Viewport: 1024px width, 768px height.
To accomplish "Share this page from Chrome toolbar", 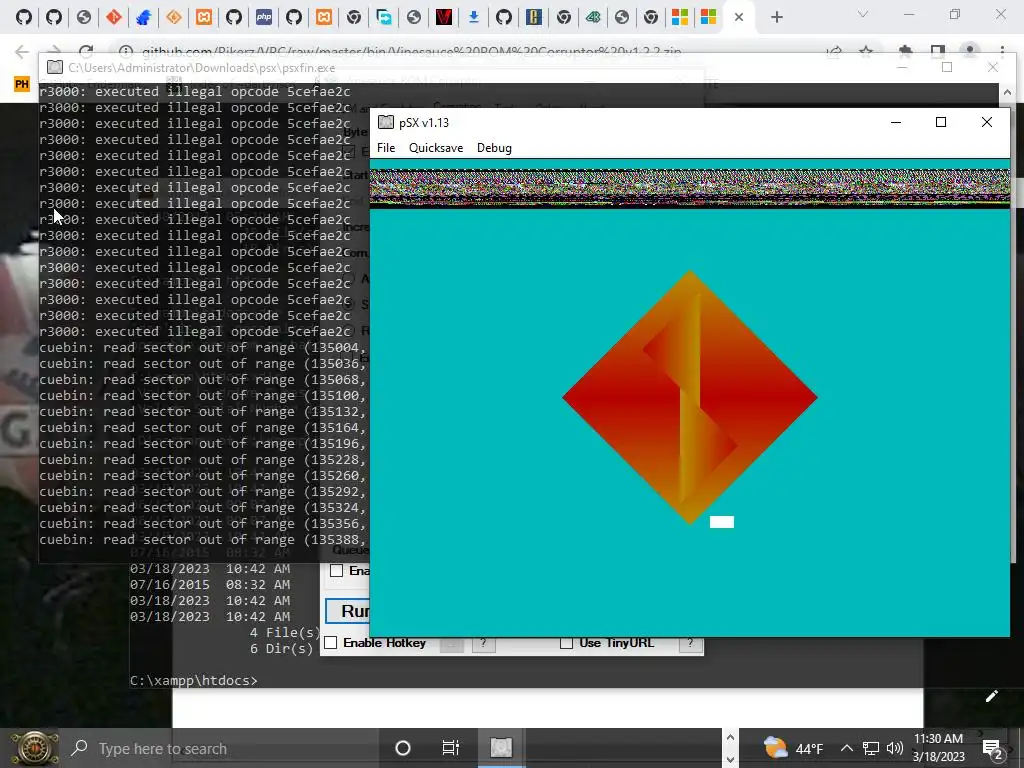I will click(834, 52).
